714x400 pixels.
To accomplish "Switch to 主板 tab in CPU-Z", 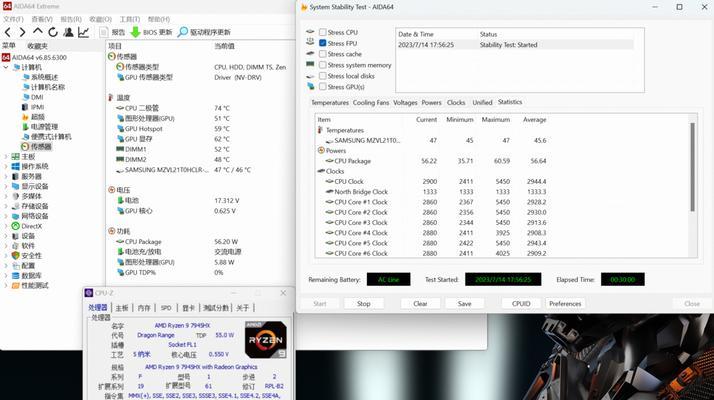I will (122, 308).
